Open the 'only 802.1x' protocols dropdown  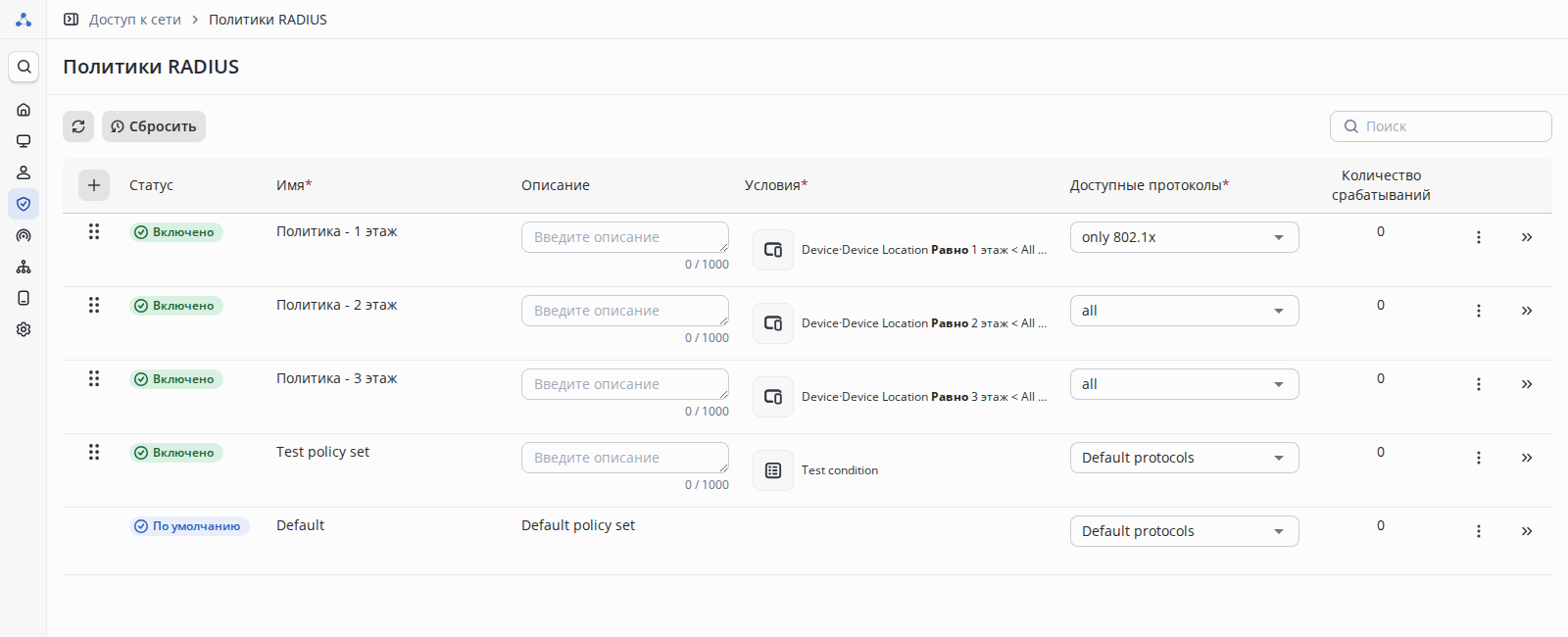pyautogui.click(x=1184, y=237)
